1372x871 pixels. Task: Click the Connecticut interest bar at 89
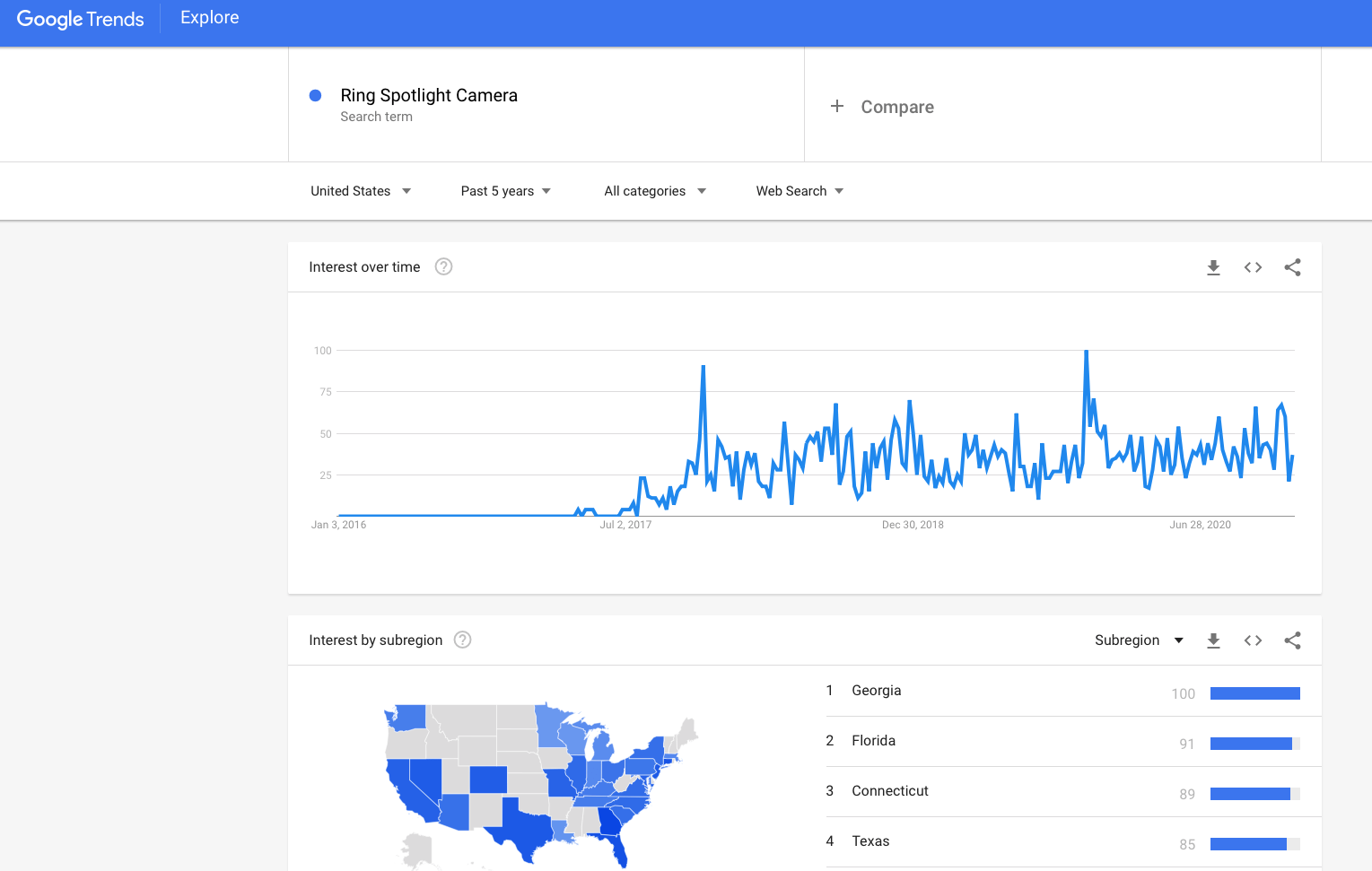click(x=1254, y=794)
